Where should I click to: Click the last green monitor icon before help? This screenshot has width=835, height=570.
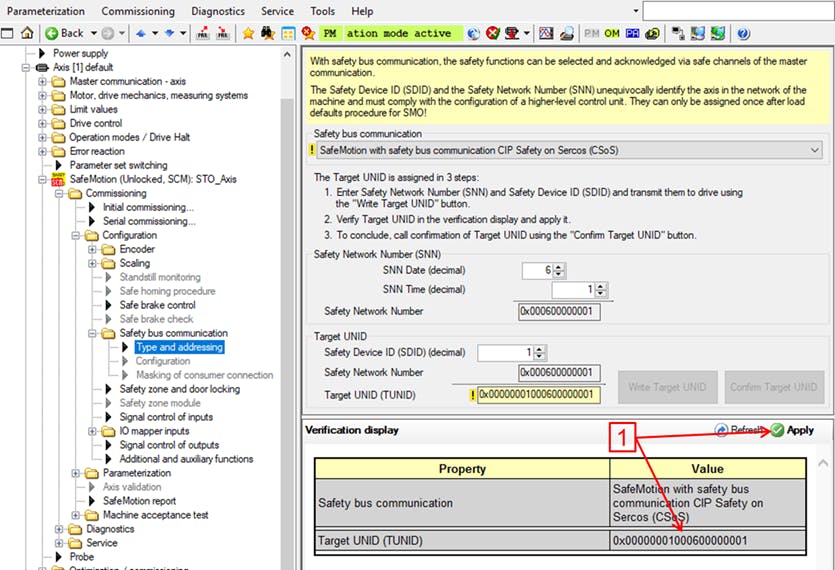717,34
